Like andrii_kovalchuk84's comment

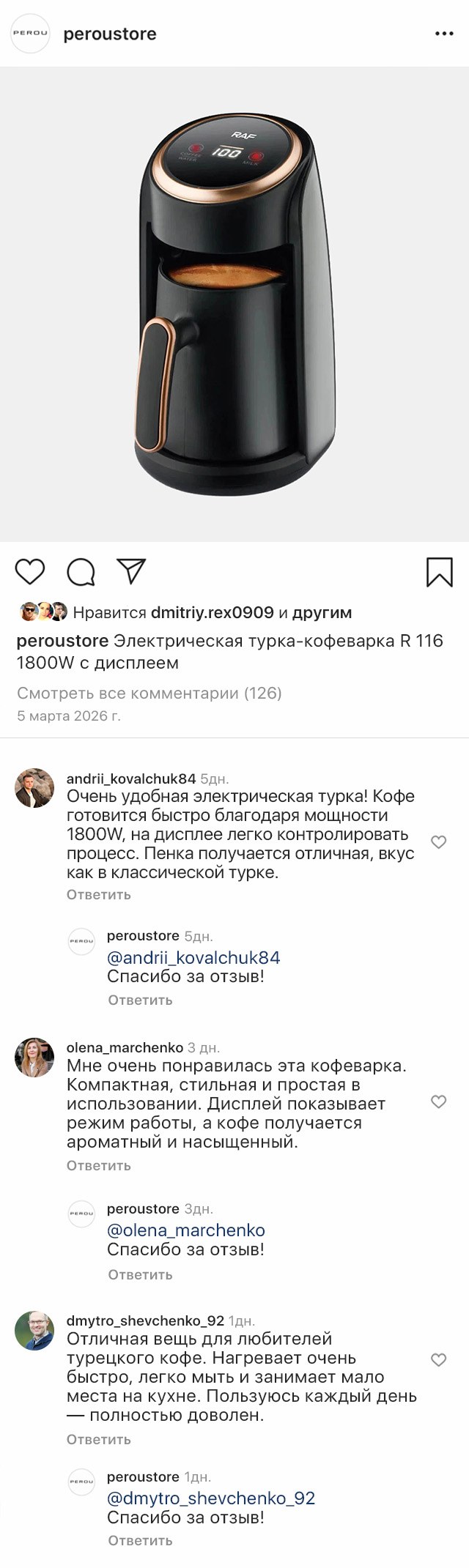pos(438,842)
